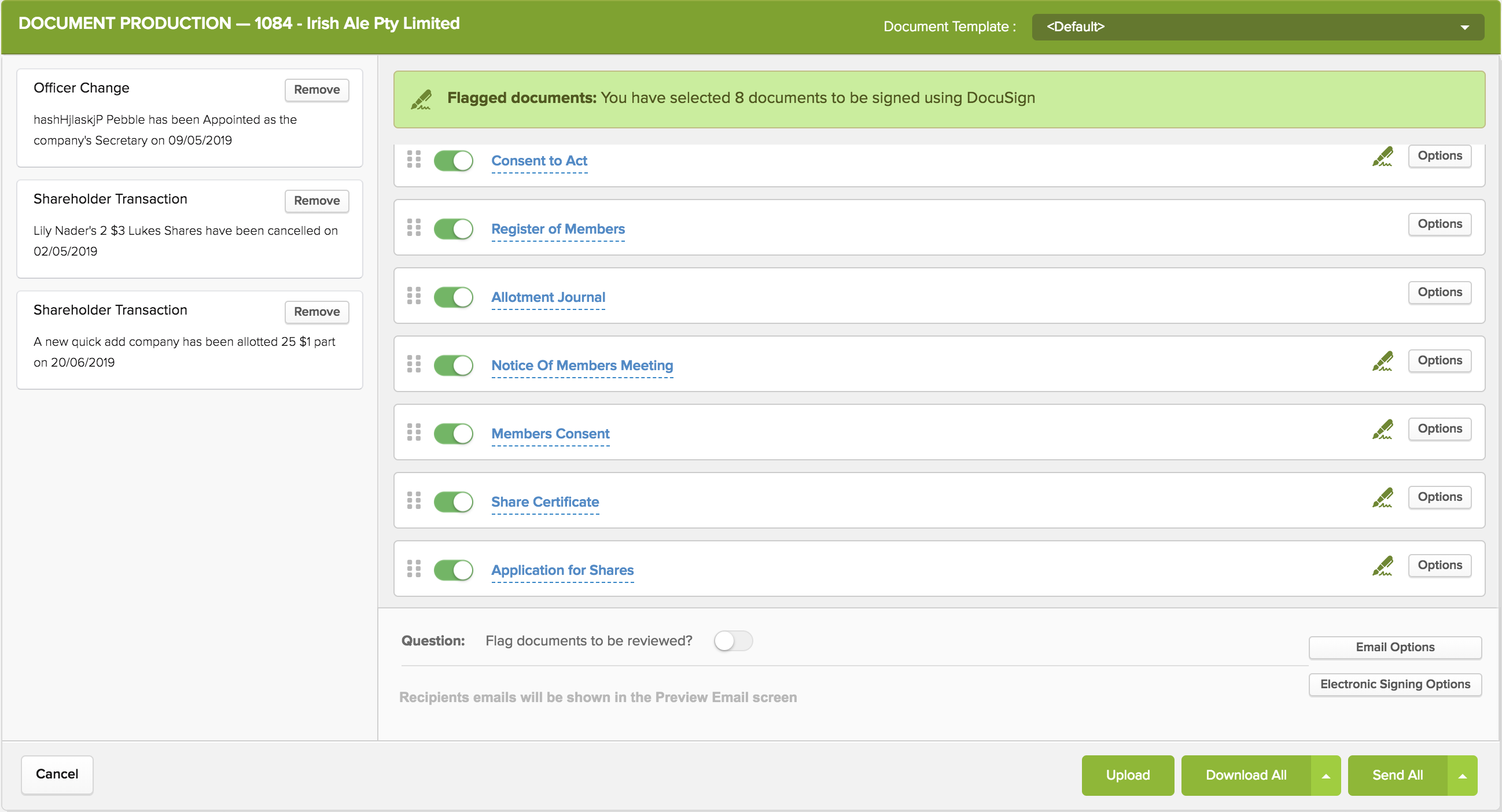Remove the Officer Change item
The height and width of the screenshot is (812, 1502).
click(x=316, y=90)
